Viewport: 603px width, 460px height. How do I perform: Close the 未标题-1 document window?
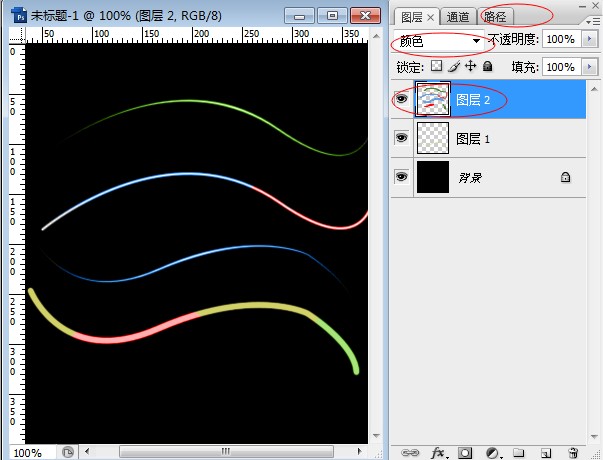pyautogui.click(x=365, y=16)
